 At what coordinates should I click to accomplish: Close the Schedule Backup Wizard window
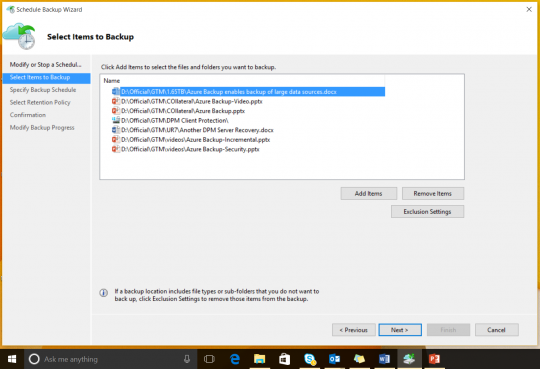coord(529,9)
